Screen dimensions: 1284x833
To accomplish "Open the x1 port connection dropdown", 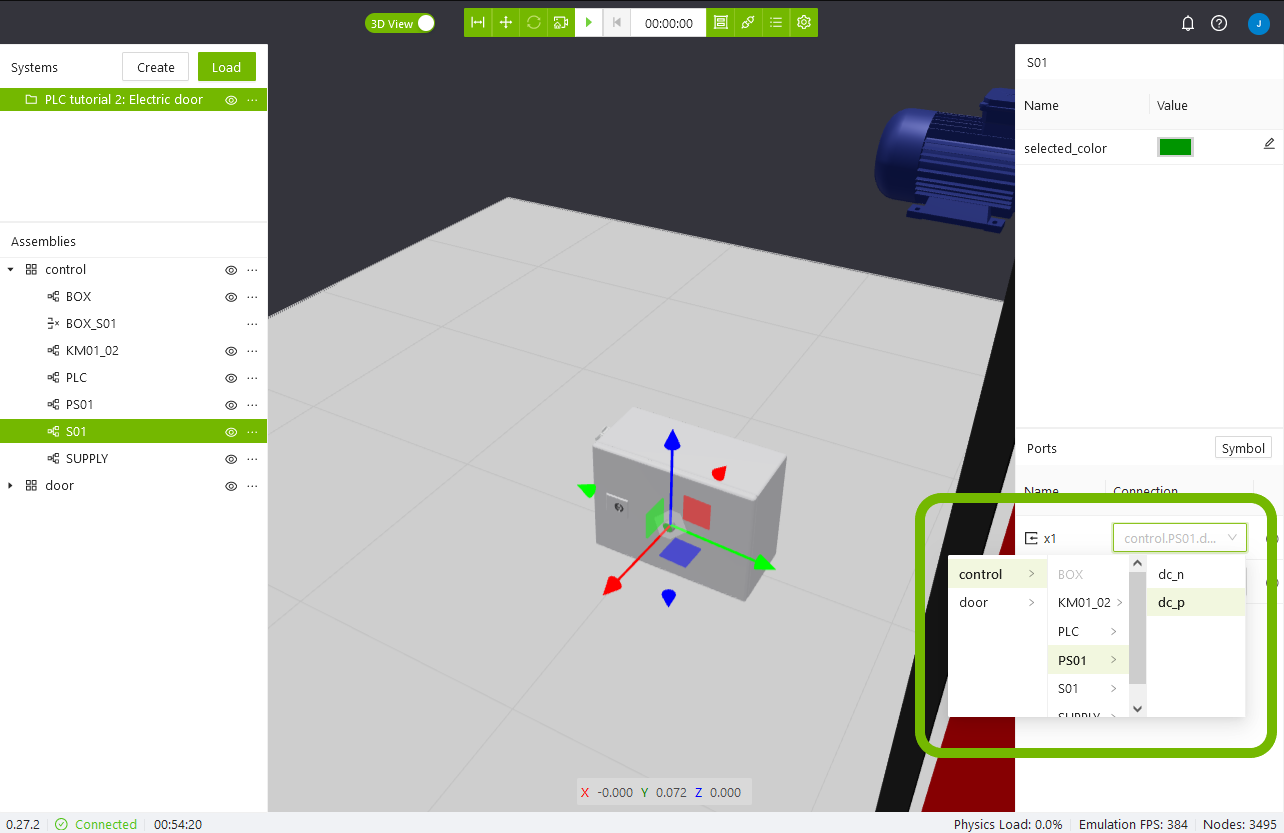I will click(x=1180, y=538).
